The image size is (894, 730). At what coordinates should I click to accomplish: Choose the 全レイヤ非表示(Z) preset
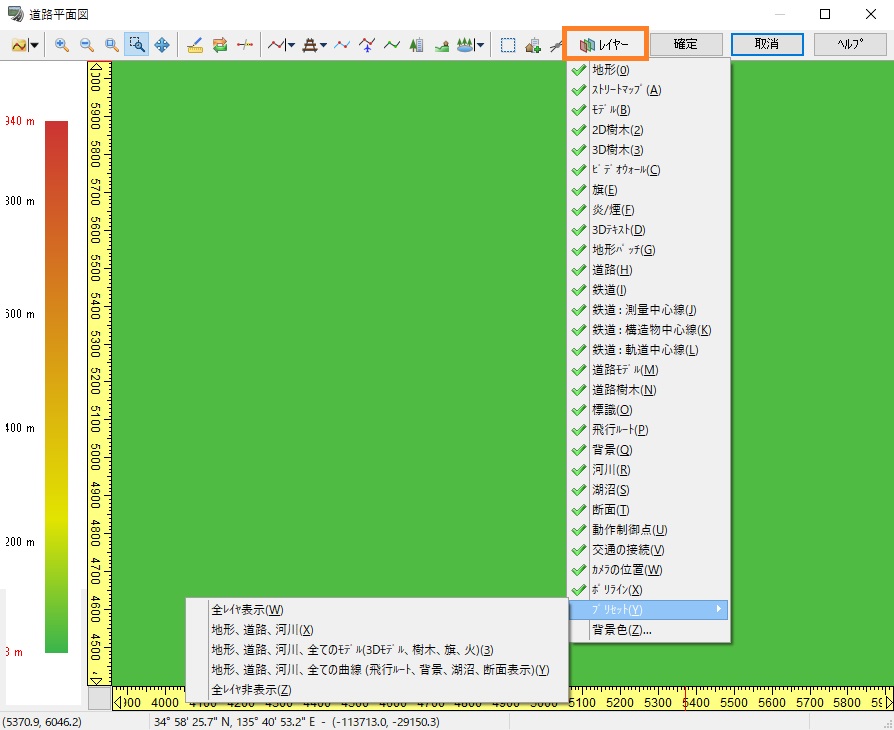[x=377, y=690]
